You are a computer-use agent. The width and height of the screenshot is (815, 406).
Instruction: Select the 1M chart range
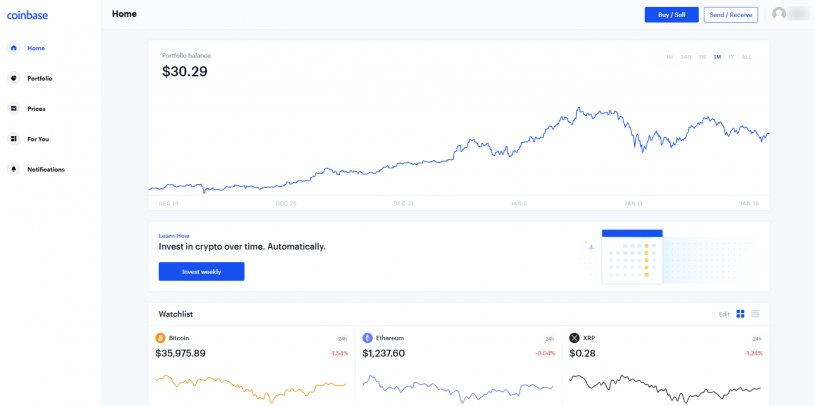point(717,57)
